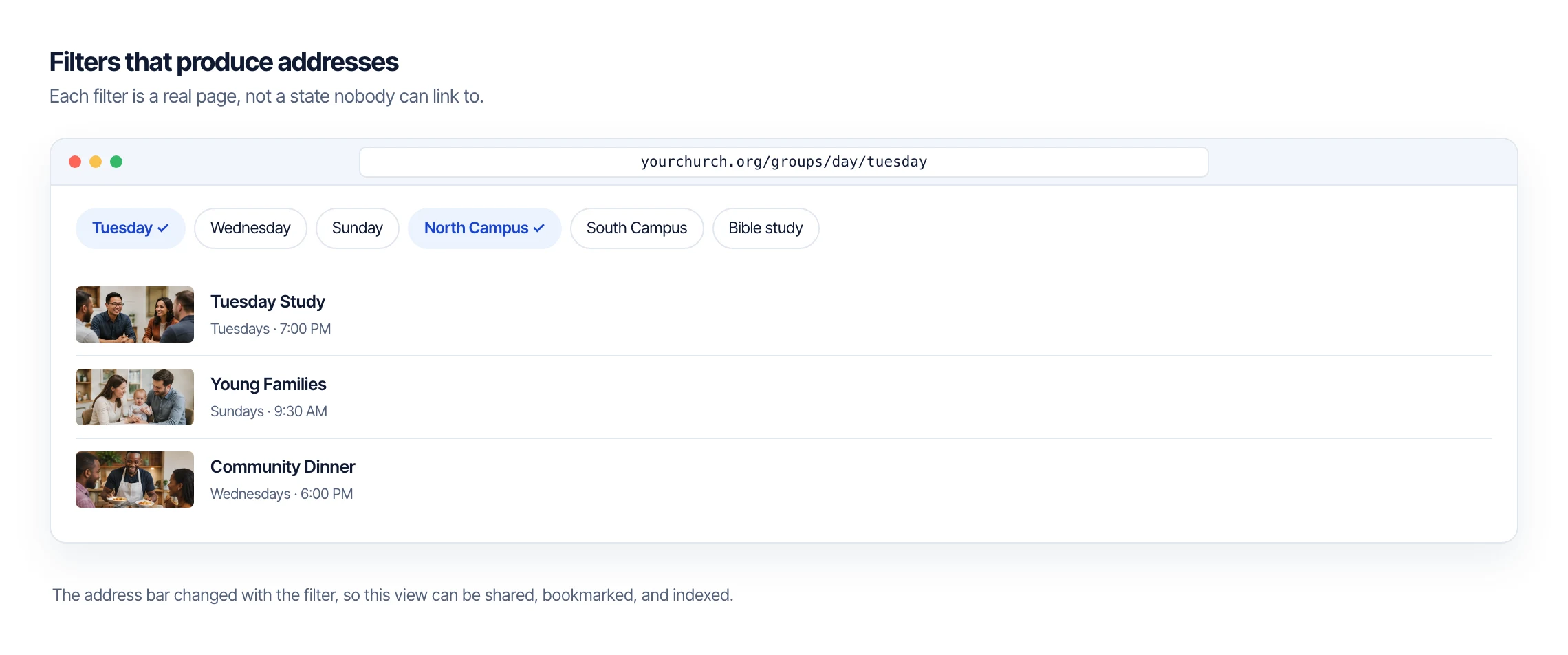Image resolution: width=1568 pixels, height=655 pixels.
Task: Select the Sunday filter chip
Action: [x=357, y=228]
